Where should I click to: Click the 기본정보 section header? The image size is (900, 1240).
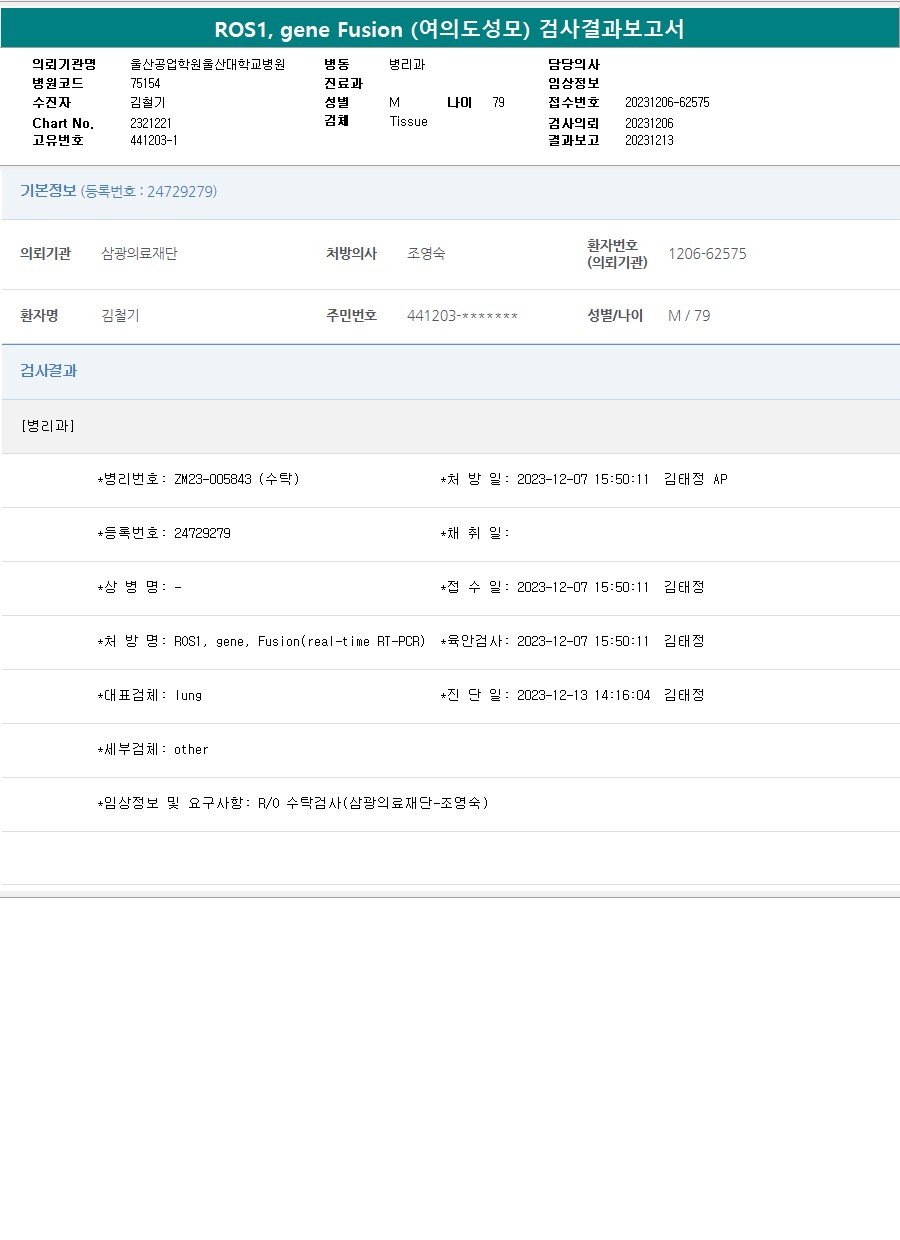(118, 191)
